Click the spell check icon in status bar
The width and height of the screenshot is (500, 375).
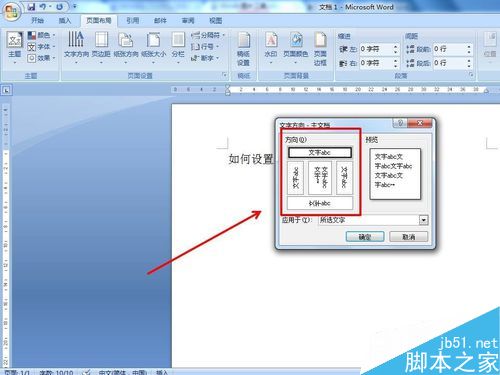pyautogui.click(x=87, y=372)
